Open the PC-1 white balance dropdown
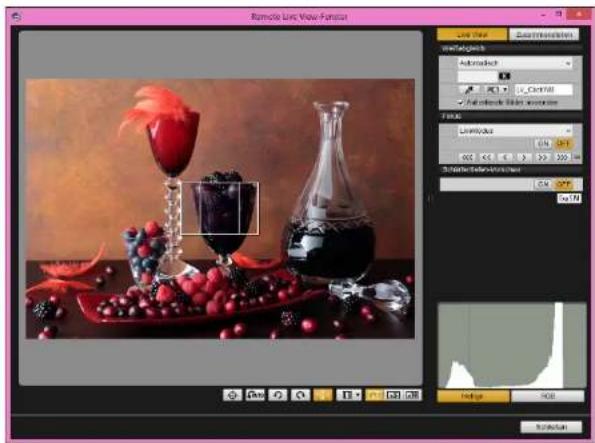 pyautogui.click(x=497, y=90)
